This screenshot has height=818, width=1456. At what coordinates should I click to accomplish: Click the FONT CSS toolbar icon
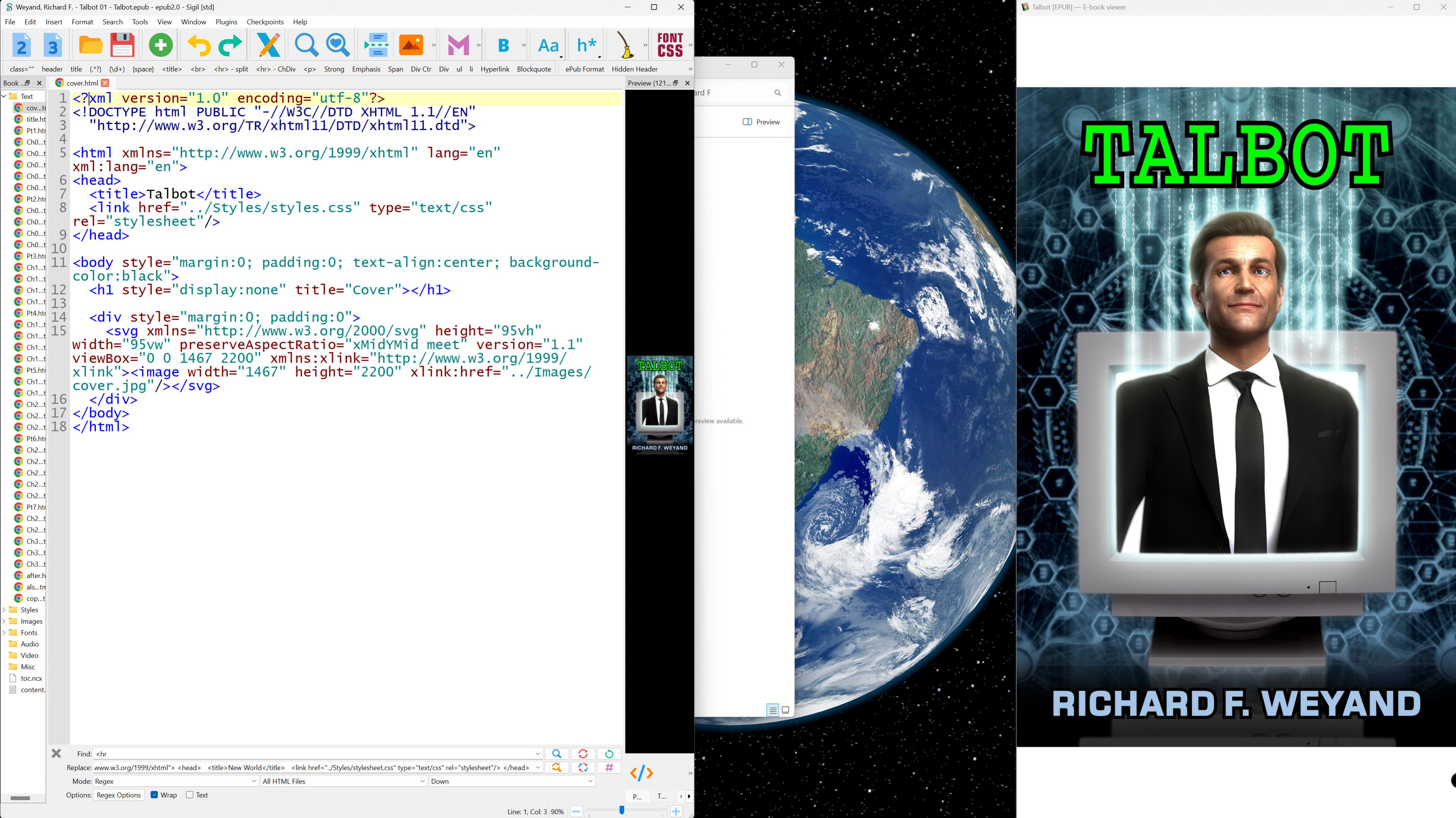[x=670, y=45]
